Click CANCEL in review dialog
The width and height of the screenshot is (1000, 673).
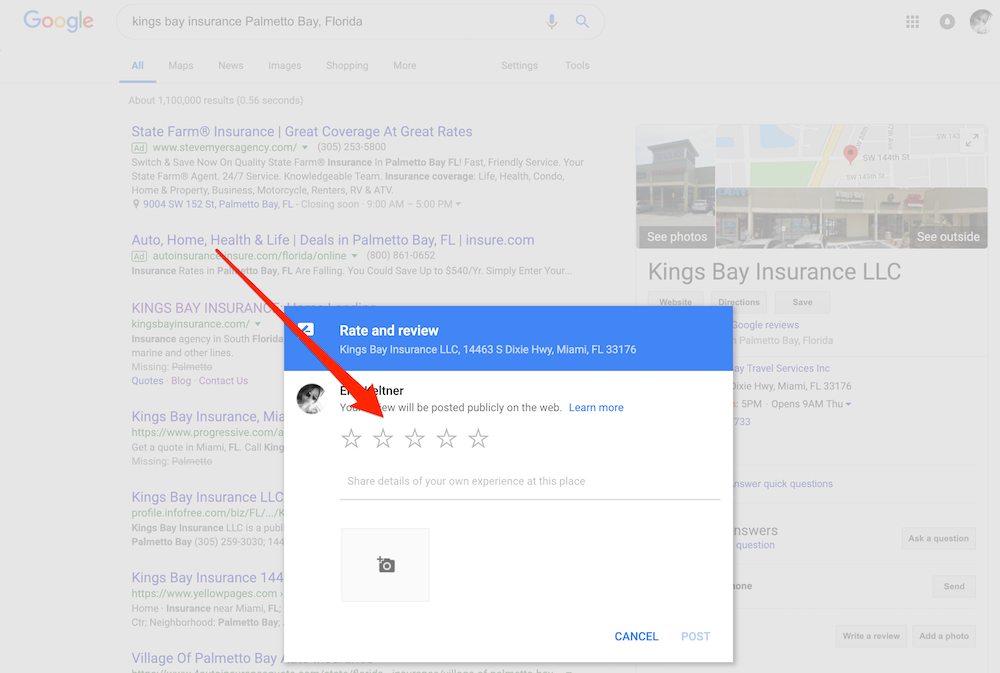click(636, 636)
